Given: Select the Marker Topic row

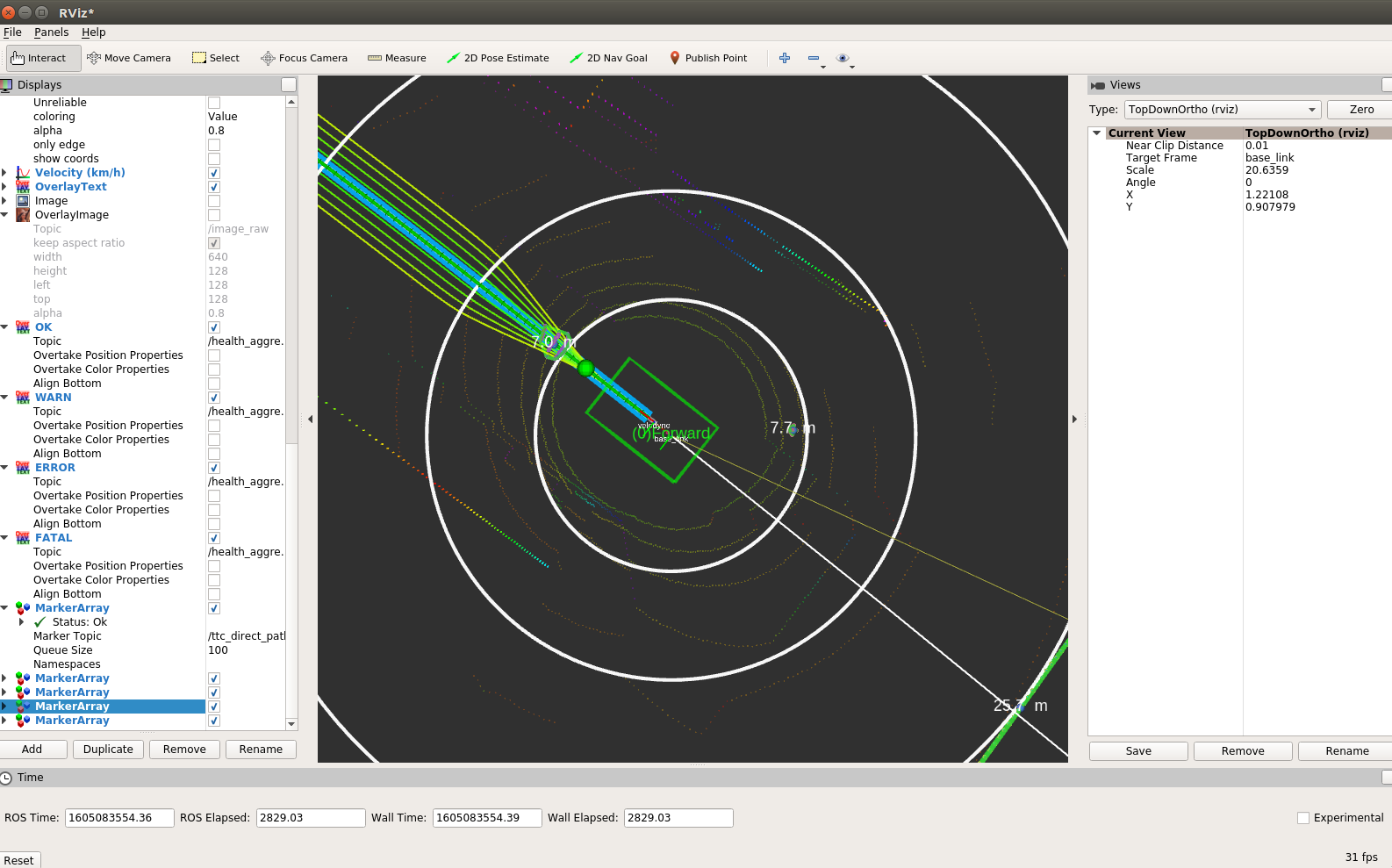Looking at the screenshot, I should [x=143, y=636].
